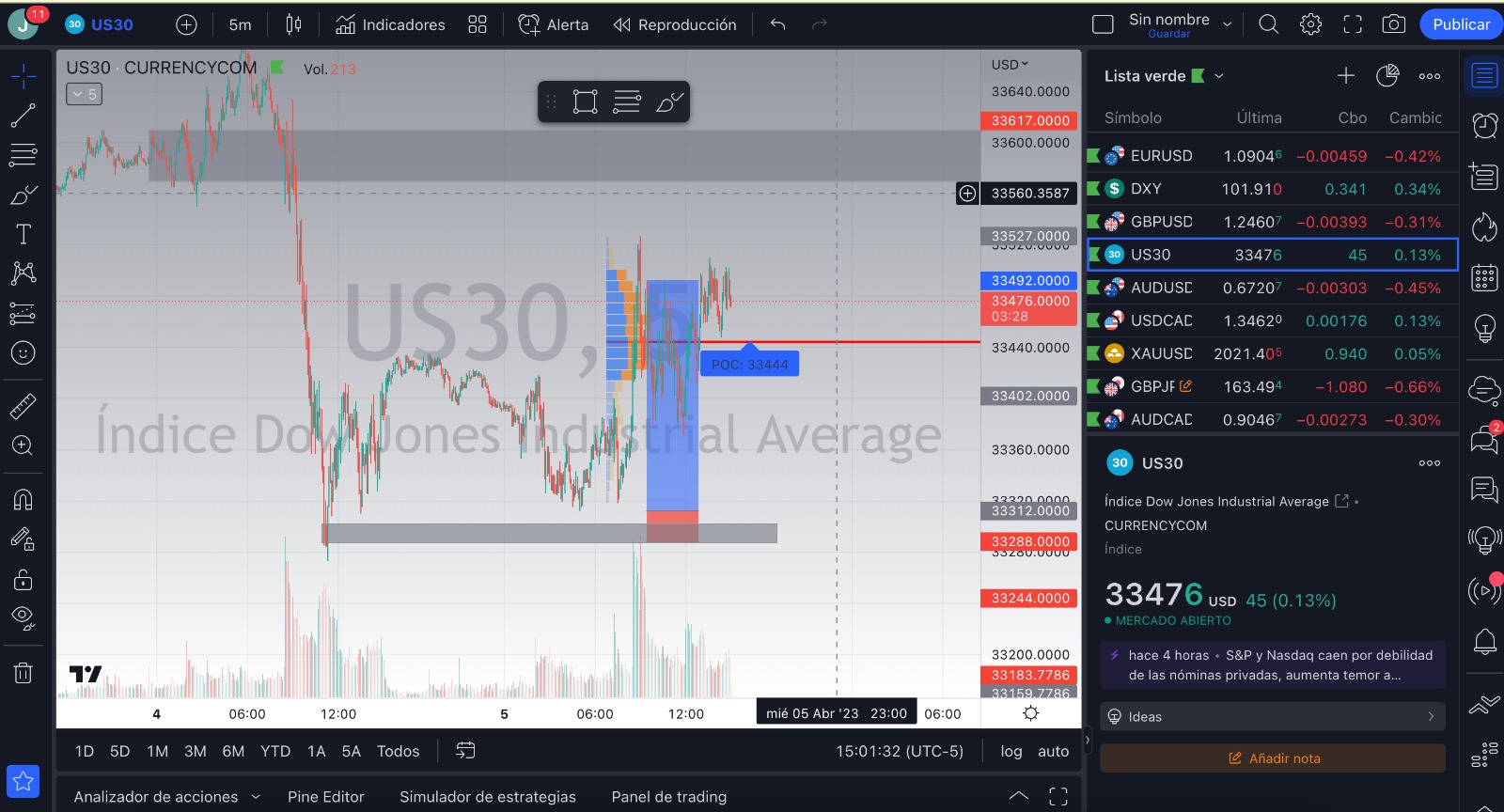Start bar Reproducción replay mode

[x=675, y=24]
